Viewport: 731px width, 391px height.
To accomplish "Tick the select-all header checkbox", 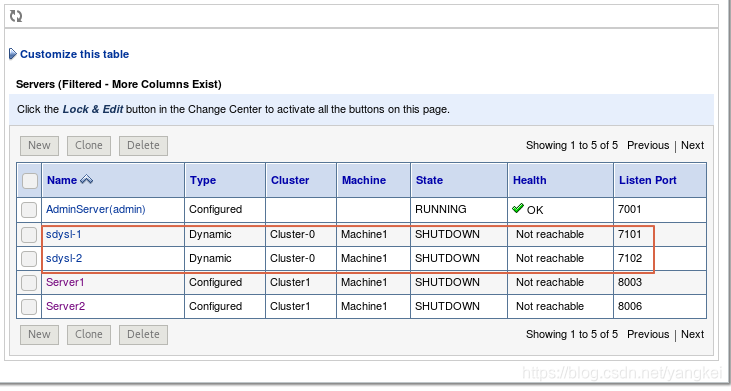I will (29, 180).
